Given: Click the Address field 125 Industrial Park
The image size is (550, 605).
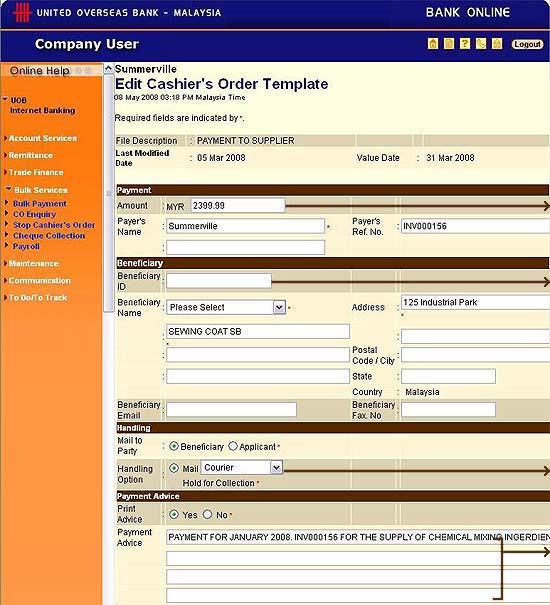Looking at the screenshot, I should [476, 302].
